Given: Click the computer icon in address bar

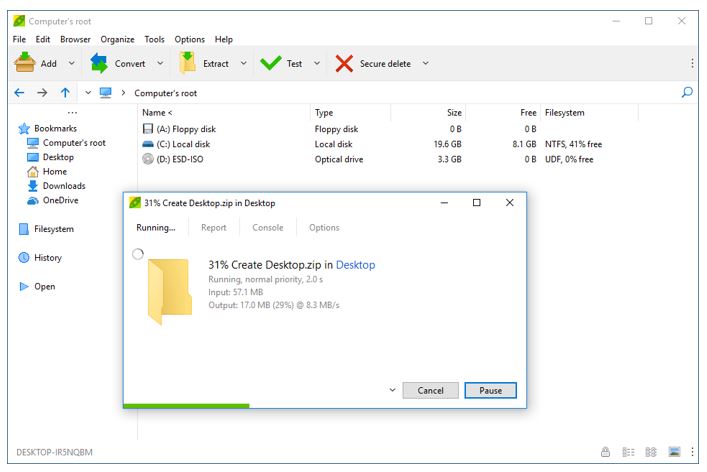Looking at the screenshot, I should click(x=106, y=93).
